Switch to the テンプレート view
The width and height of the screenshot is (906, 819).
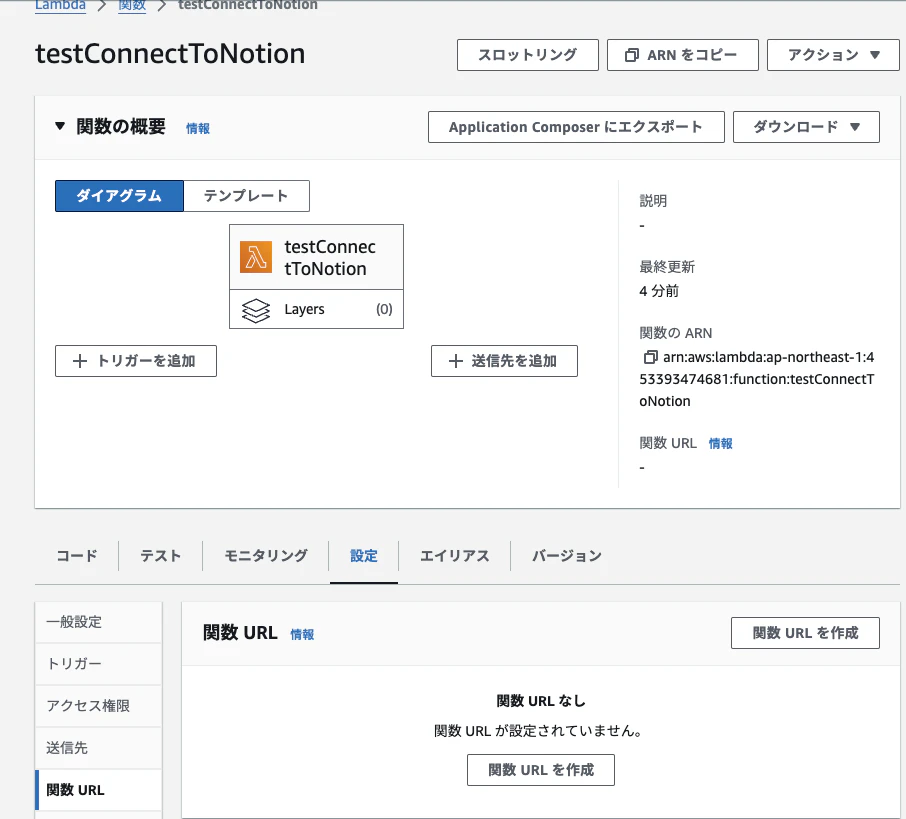[x=246, y=196]
